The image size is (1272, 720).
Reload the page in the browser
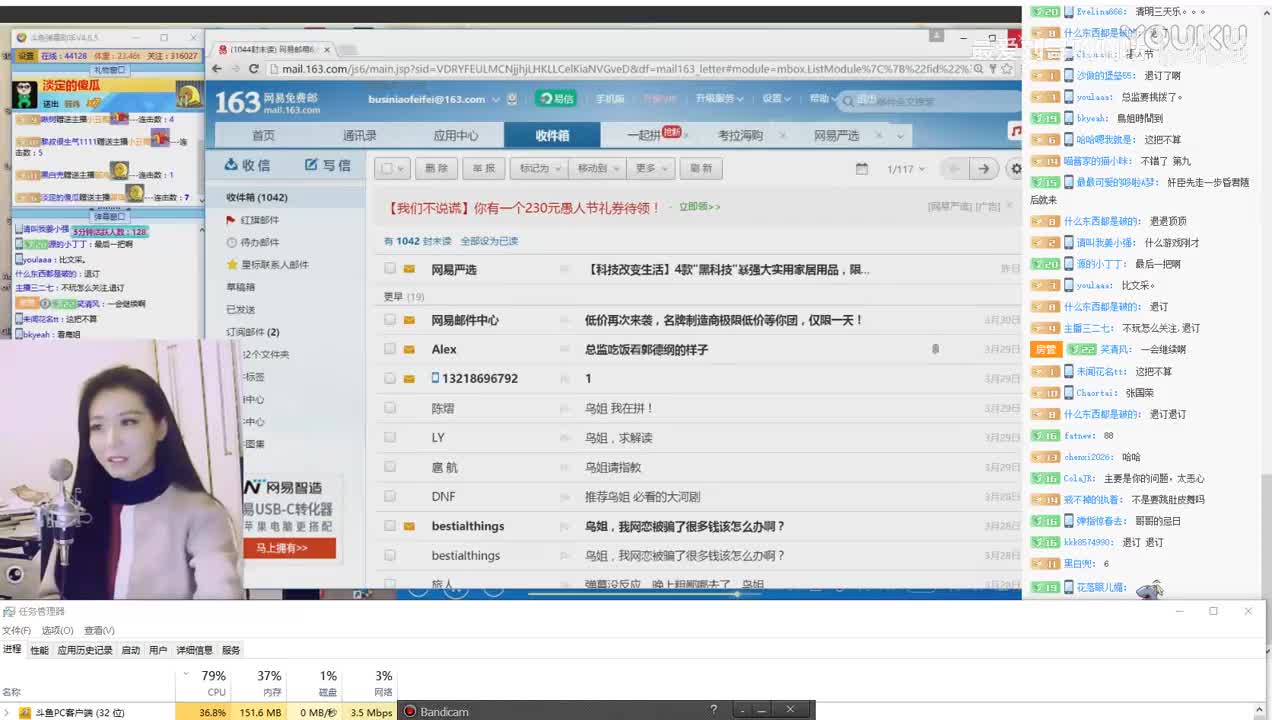coord(254,69)
